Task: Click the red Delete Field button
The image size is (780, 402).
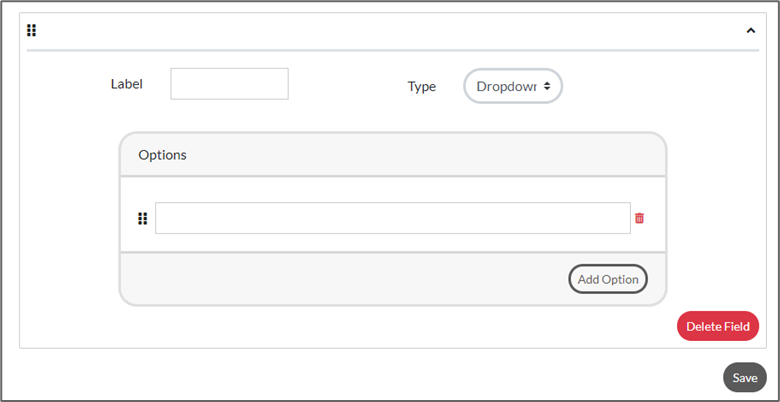Action: 717,326
